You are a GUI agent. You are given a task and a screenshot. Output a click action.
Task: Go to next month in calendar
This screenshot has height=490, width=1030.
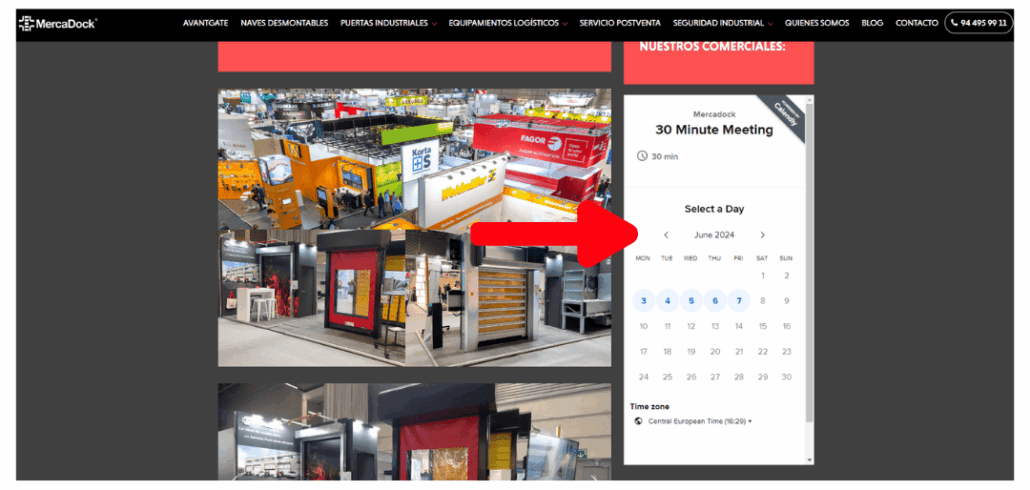tap(762, 235)
